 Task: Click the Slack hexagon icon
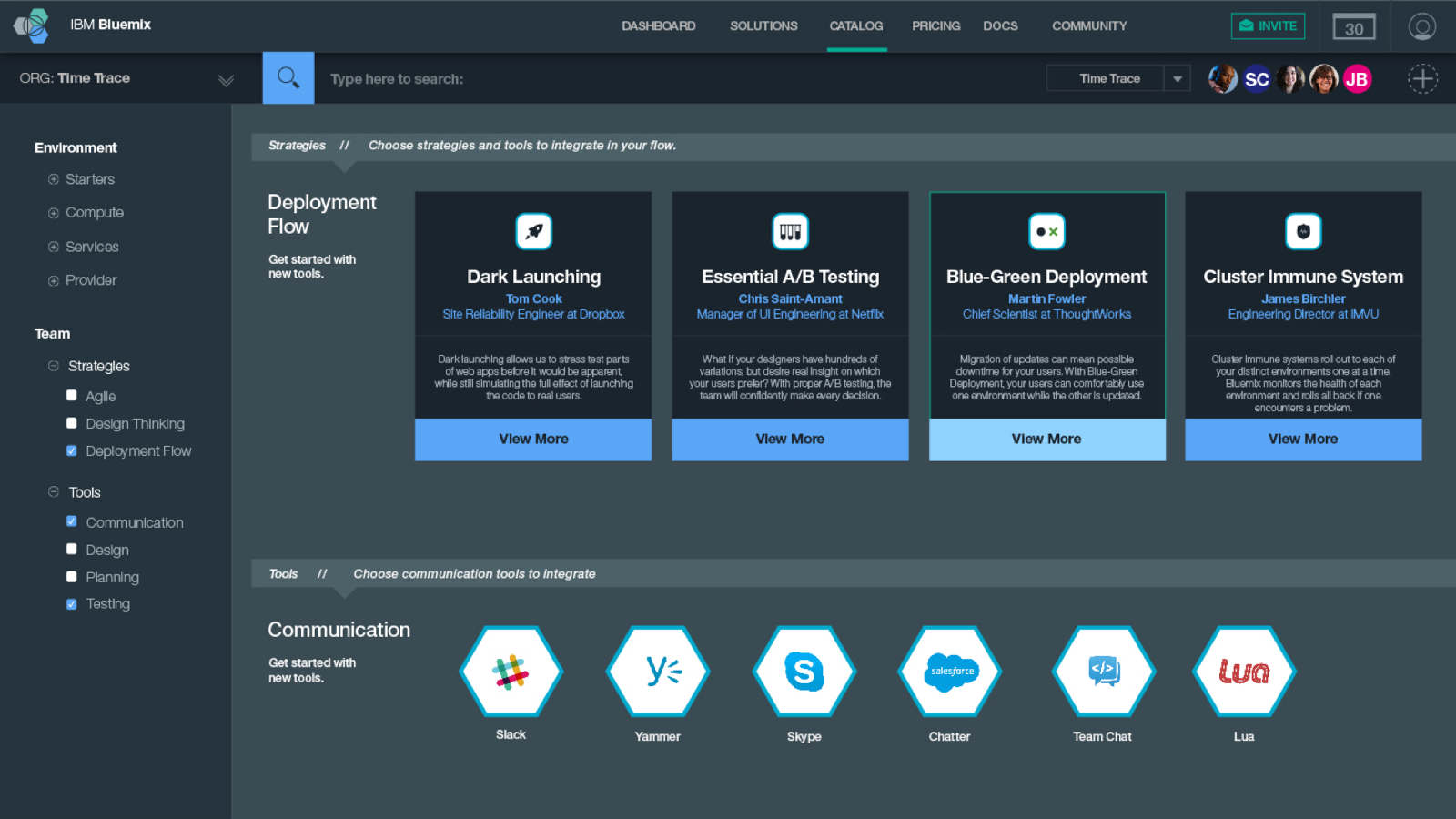pos(511,672)
